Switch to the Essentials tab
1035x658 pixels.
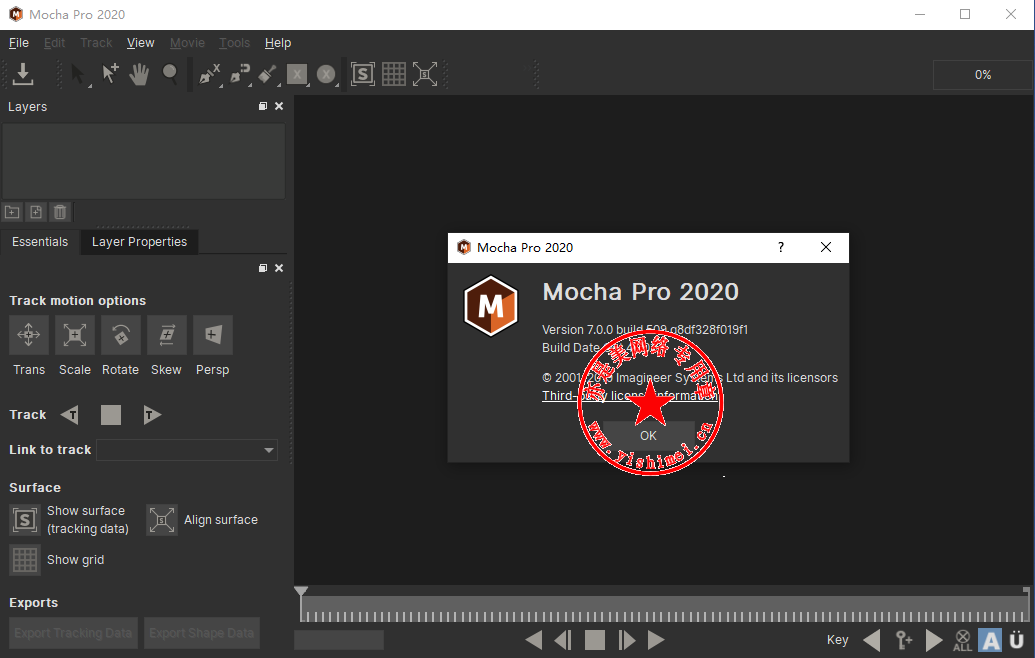click(40, 242)
